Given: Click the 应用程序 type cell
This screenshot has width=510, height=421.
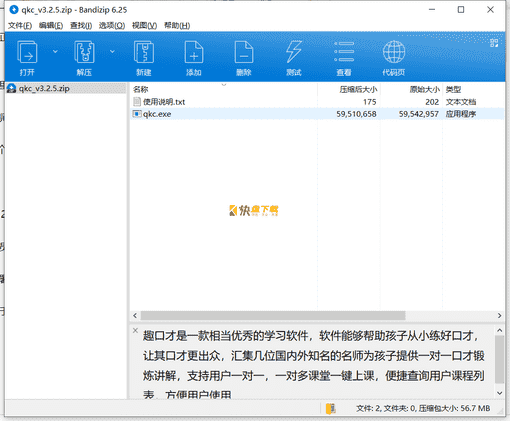Looking at the screenshot, I should pos(461,114).
